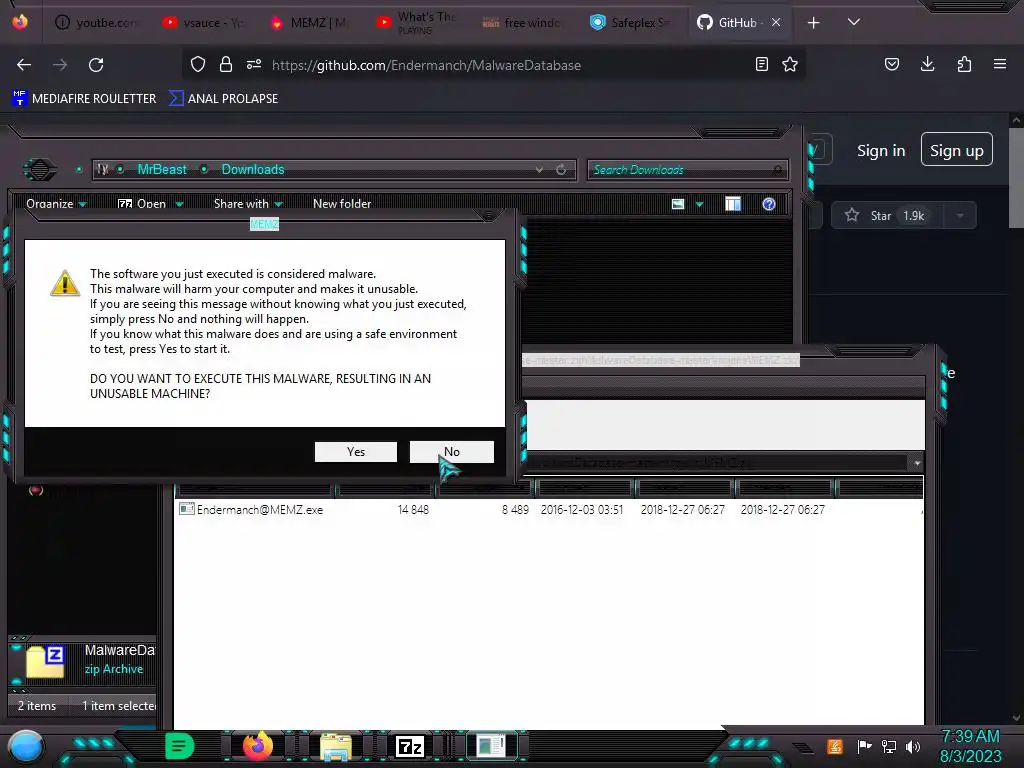This screenshot has height=768, width=1024.
Task: List all tabs dropdown arrow
Action: tap(854, 22)
